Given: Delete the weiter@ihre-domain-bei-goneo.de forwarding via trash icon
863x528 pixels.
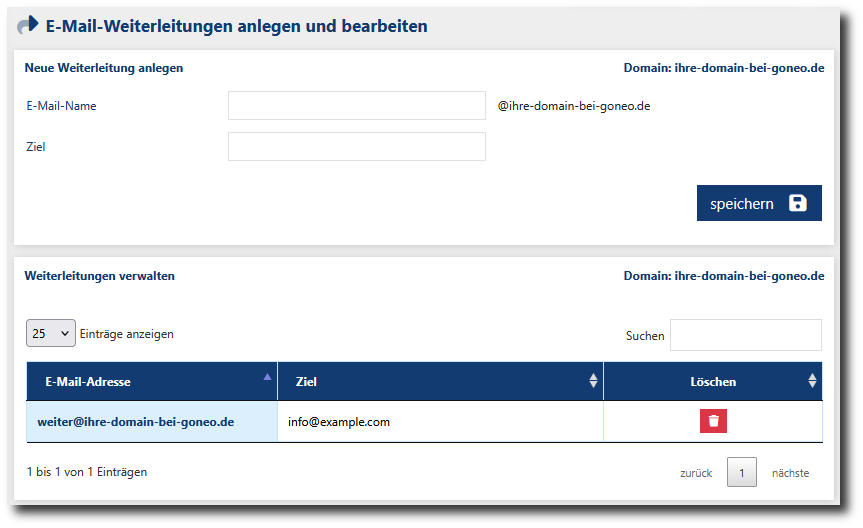Looking at the screenshot, I should coord(713,421).
